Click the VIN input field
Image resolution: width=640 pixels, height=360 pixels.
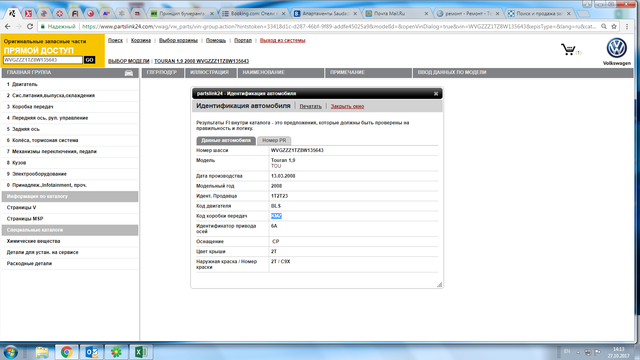(x=43, y=60)
